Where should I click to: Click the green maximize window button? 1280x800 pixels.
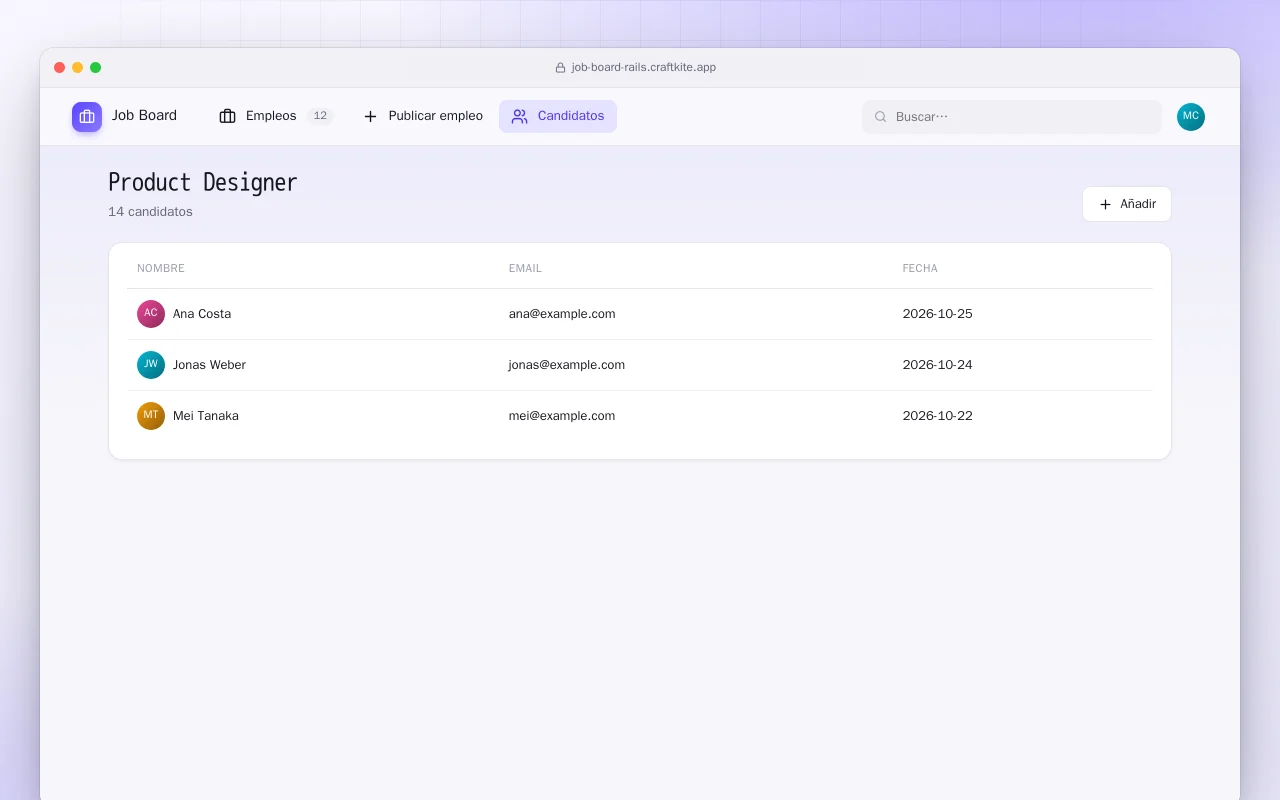tap(96, 68)
